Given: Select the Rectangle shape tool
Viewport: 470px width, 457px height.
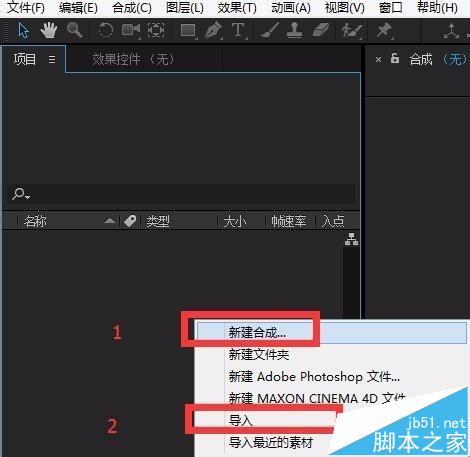Looking at the screenshot, I should 188,31.
